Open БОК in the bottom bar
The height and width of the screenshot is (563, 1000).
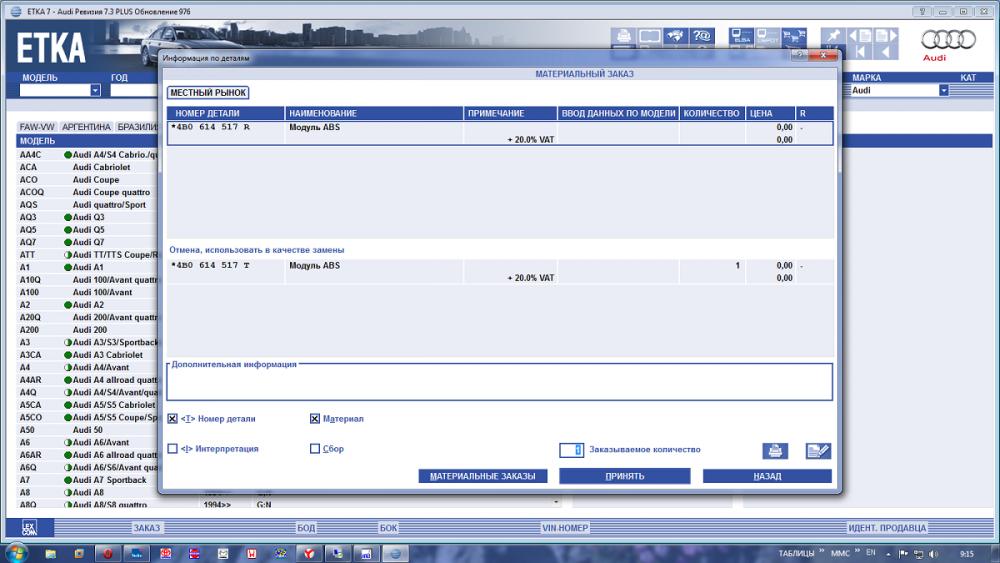(x=388, y=528)
